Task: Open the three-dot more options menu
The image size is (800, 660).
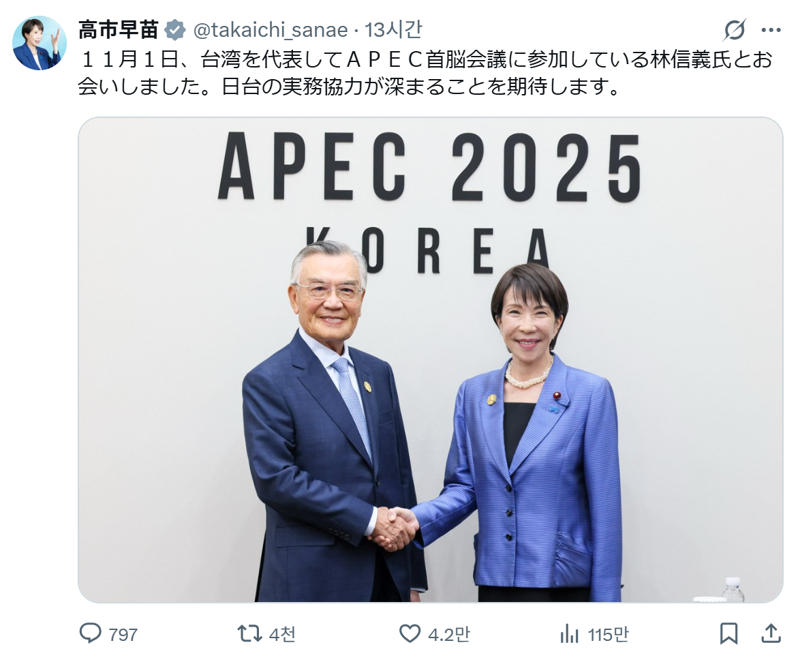Action: [x=771, y=30]
